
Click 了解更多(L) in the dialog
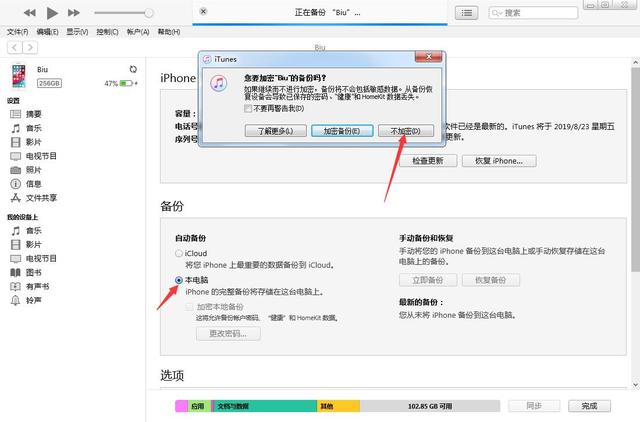tap(276, 131)
